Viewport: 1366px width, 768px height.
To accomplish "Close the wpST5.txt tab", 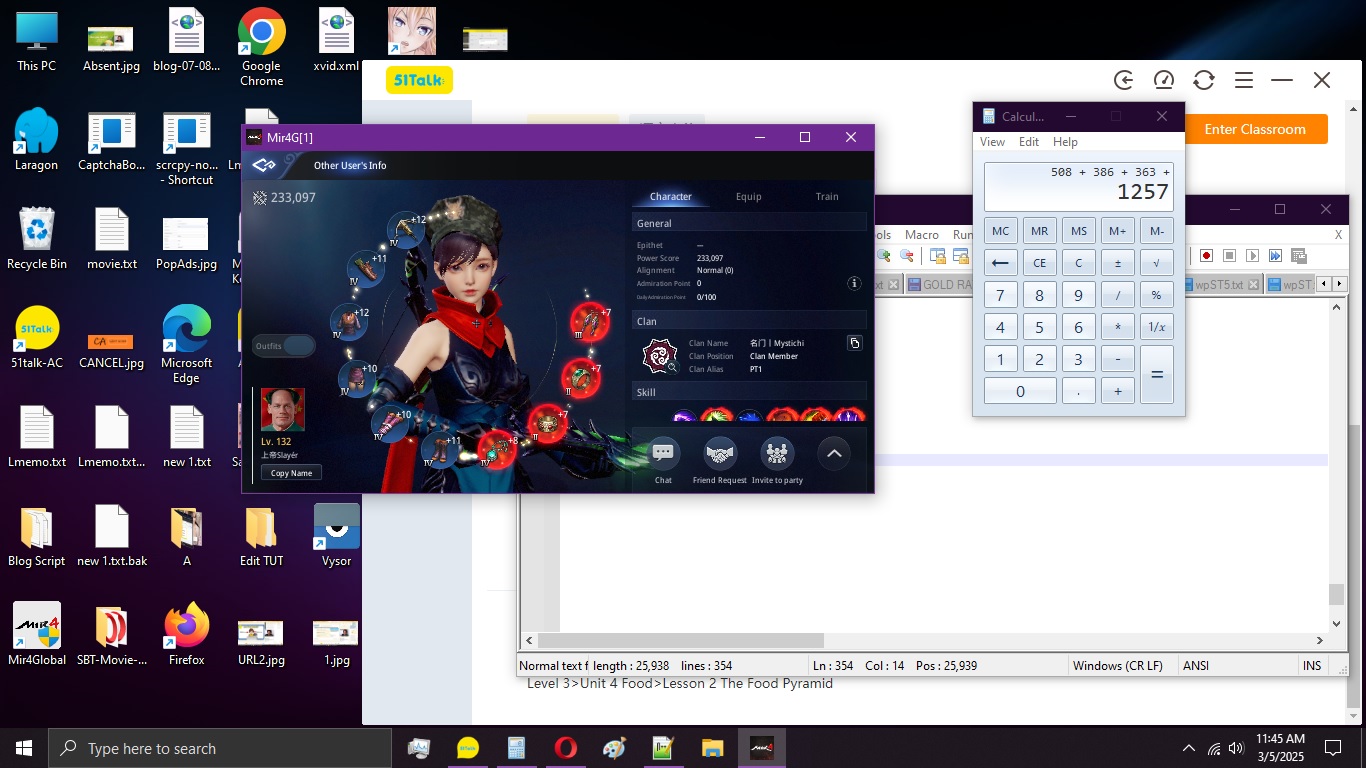I will 1254,285.
